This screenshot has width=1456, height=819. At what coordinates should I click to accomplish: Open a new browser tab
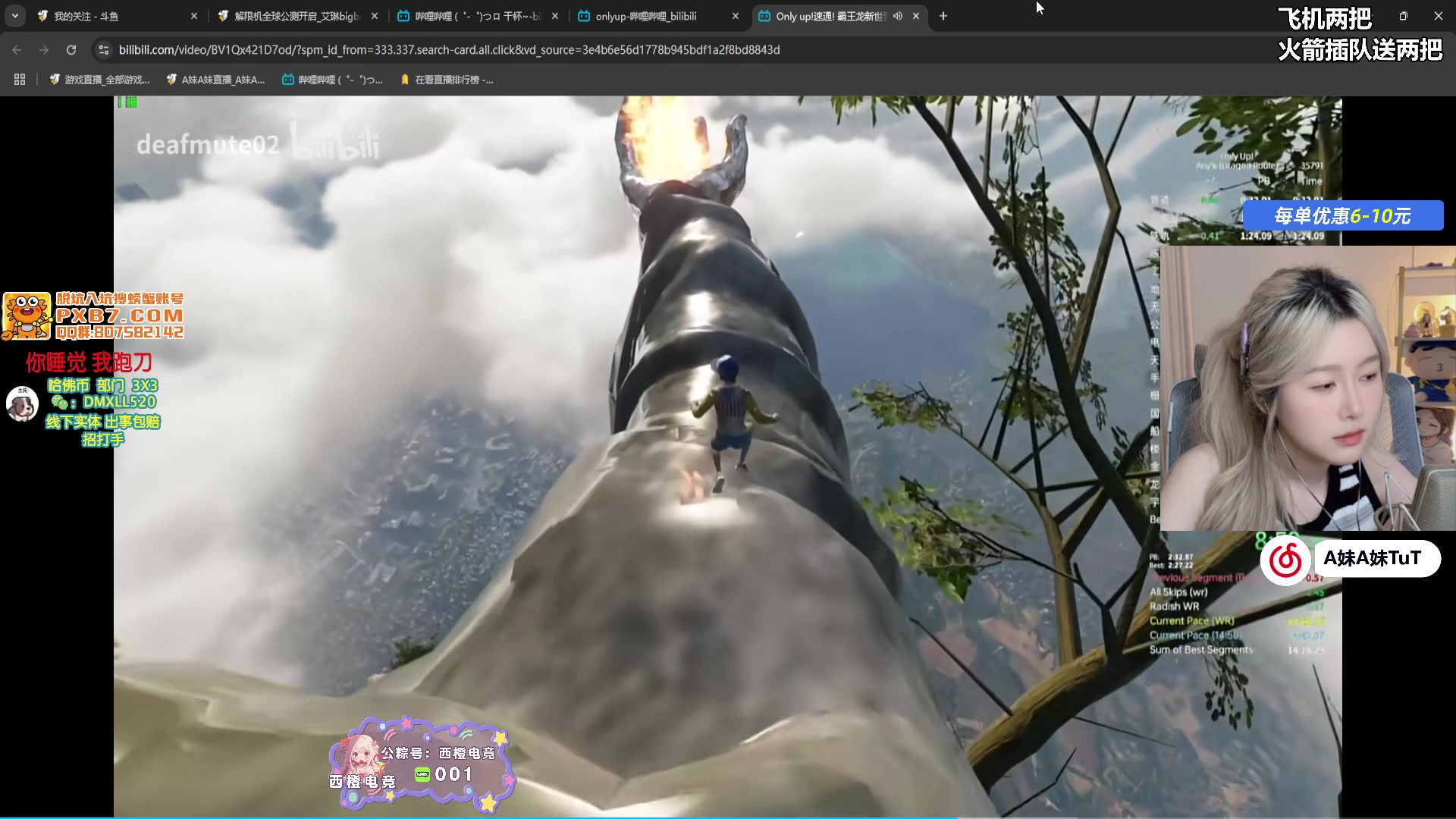(x=943, y=16)
